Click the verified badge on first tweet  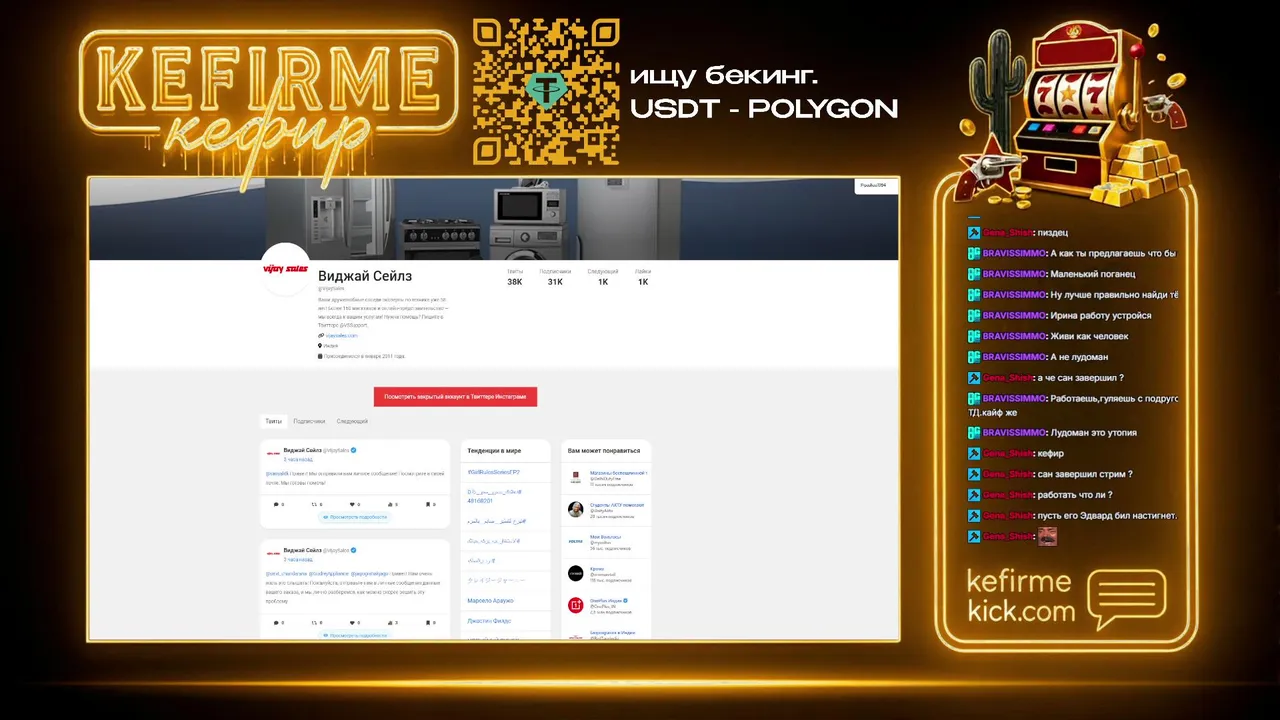(354, 451)
